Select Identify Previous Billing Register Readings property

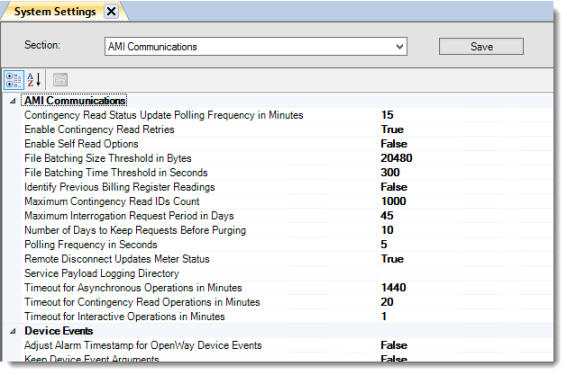tap(119, 187)
